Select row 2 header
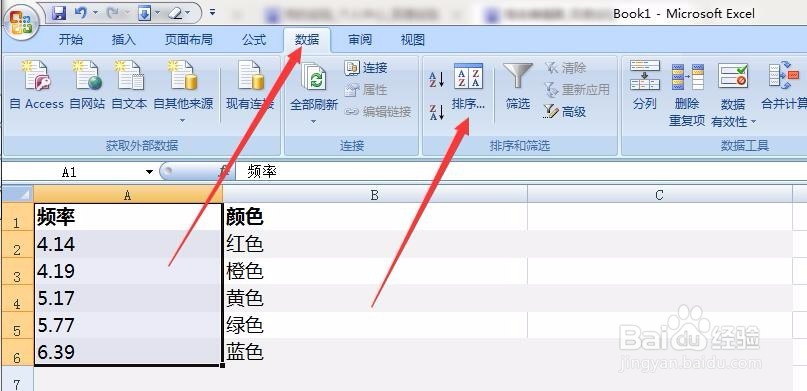807x391 pixels. click(17, 244)
